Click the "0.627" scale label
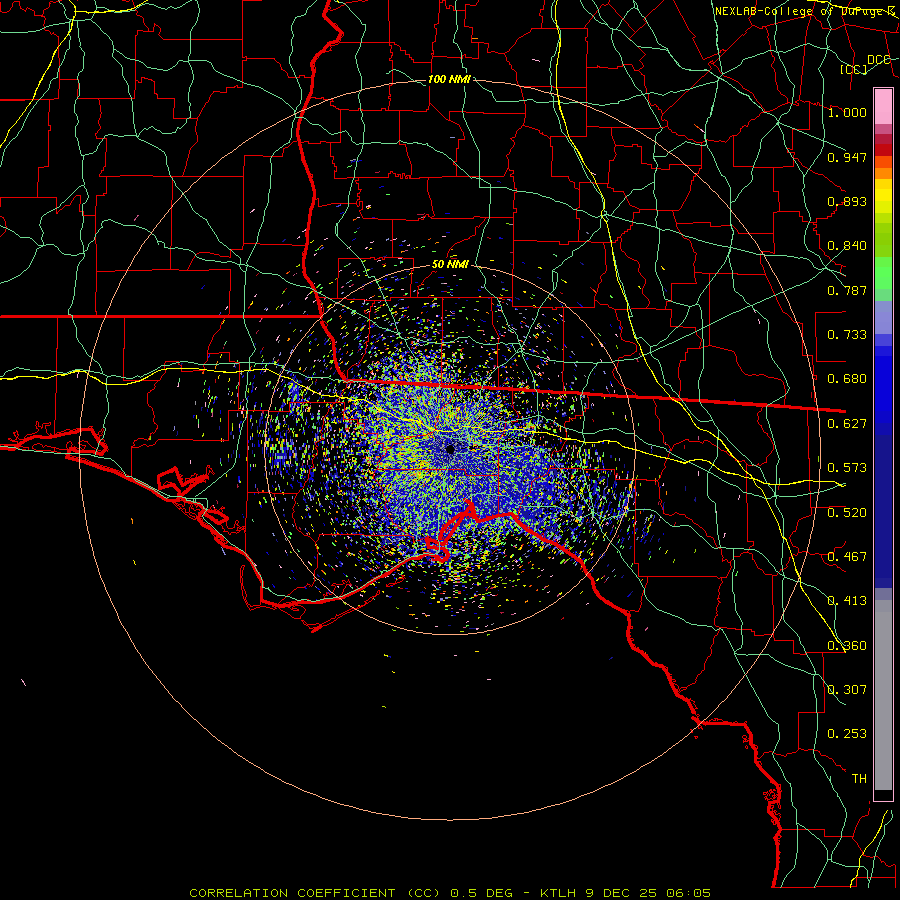 click(x=847, y=424)
